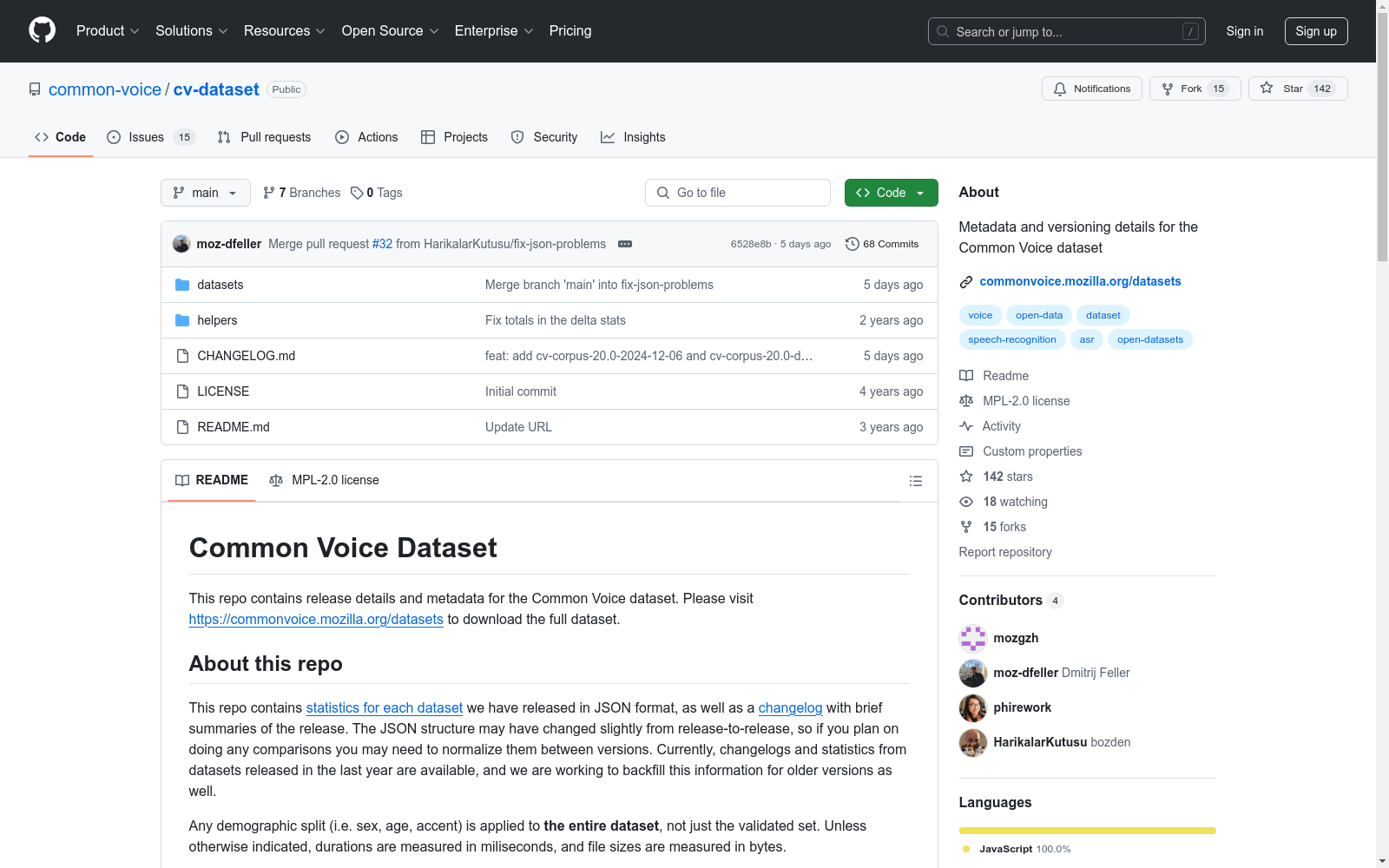Open the green Code dropdown button

[x=891, y=193]
